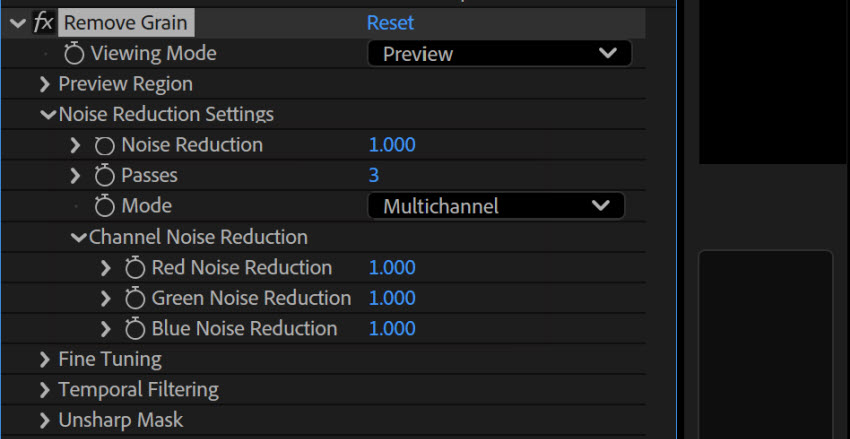Select the Green Noise Reduction label
The image size is (850, 439).
pos(251,298)
